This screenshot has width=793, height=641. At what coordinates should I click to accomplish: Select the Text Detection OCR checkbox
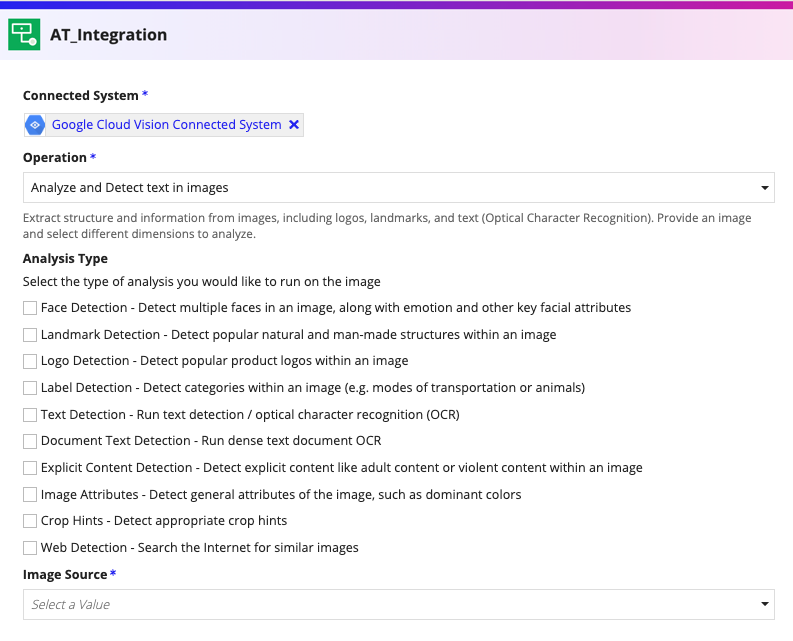click(30, 415)
